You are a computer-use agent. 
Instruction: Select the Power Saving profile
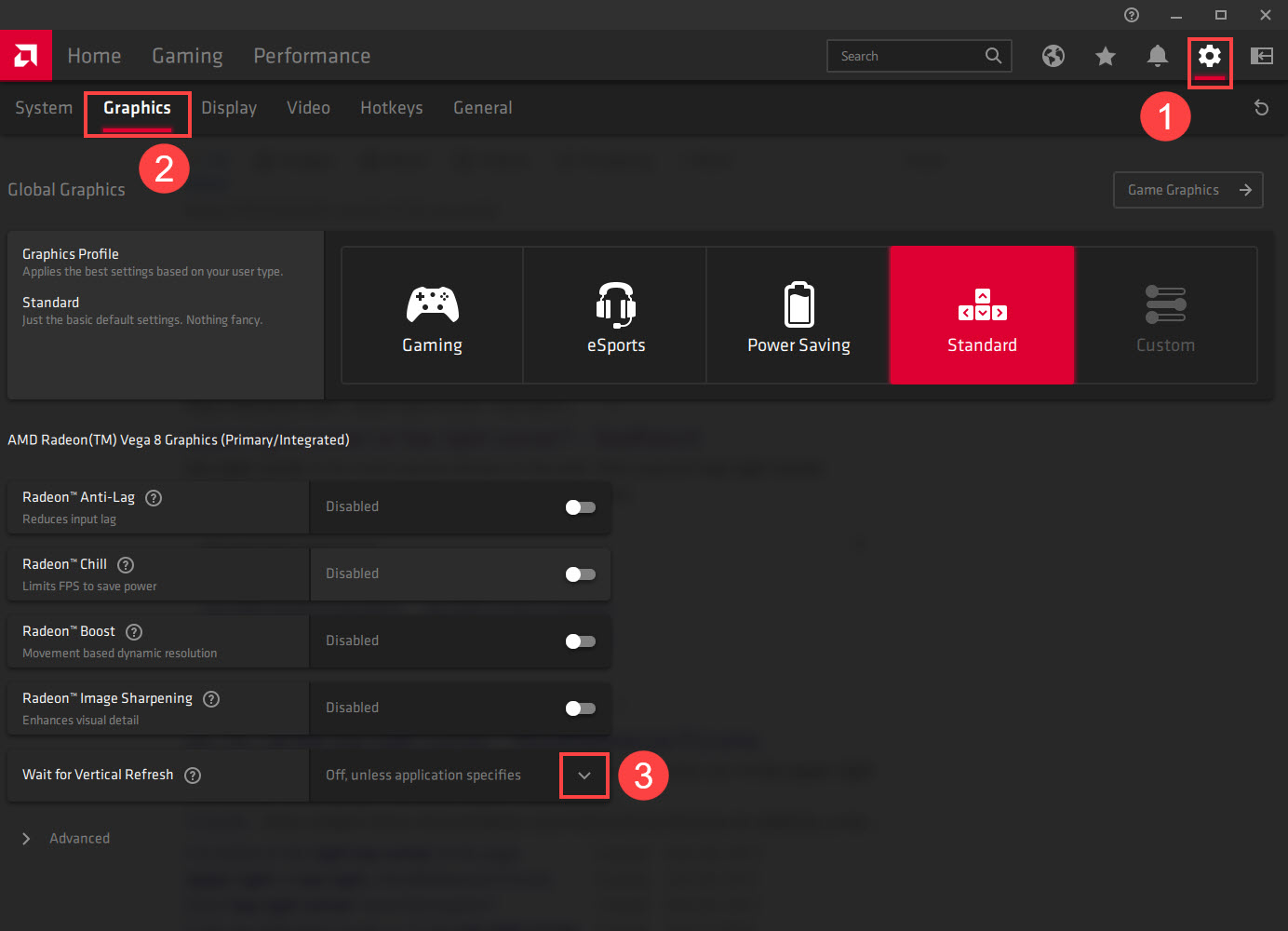point(798,315)
